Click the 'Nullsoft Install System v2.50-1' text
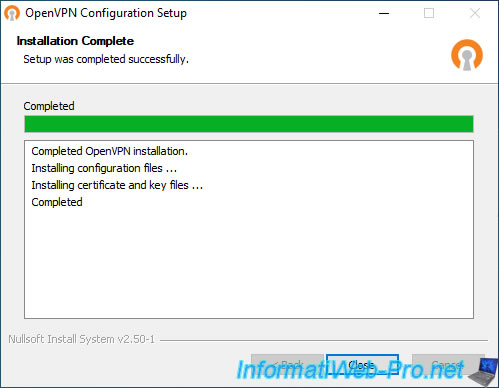 tap(82, 339)
